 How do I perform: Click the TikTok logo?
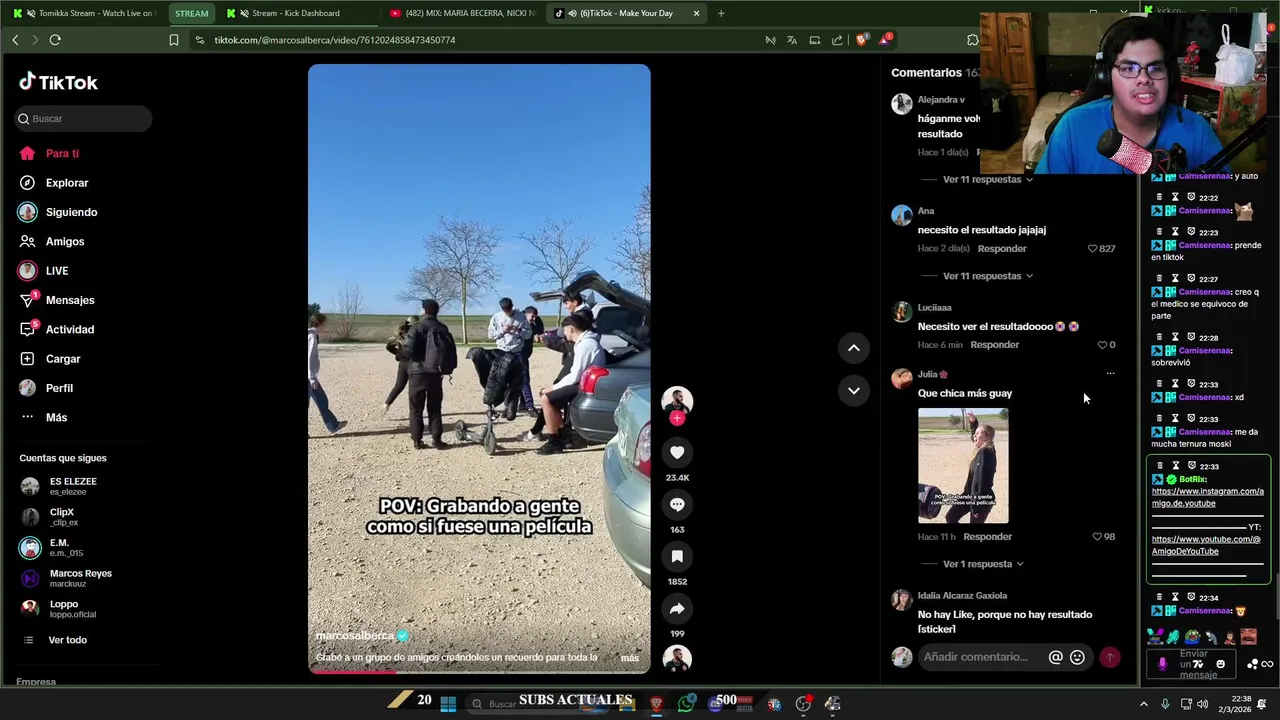58,82
